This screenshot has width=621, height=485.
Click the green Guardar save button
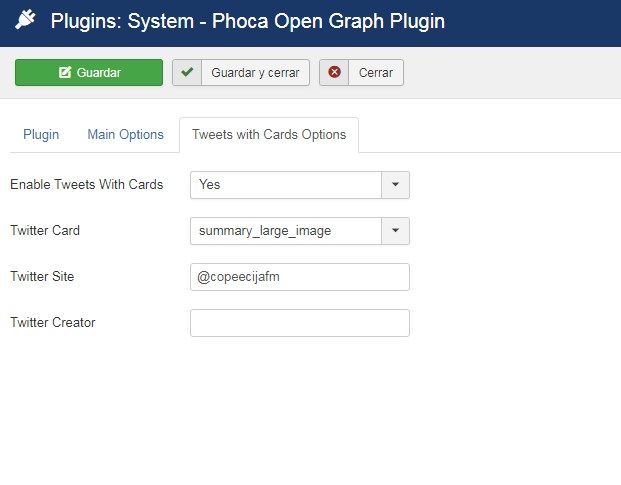click(89, 72)
